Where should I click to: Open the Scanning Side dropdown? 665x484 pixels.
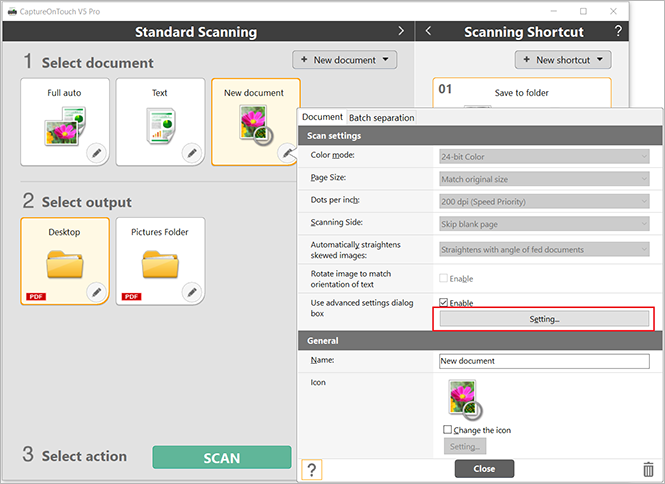click(x=544, y=224)
